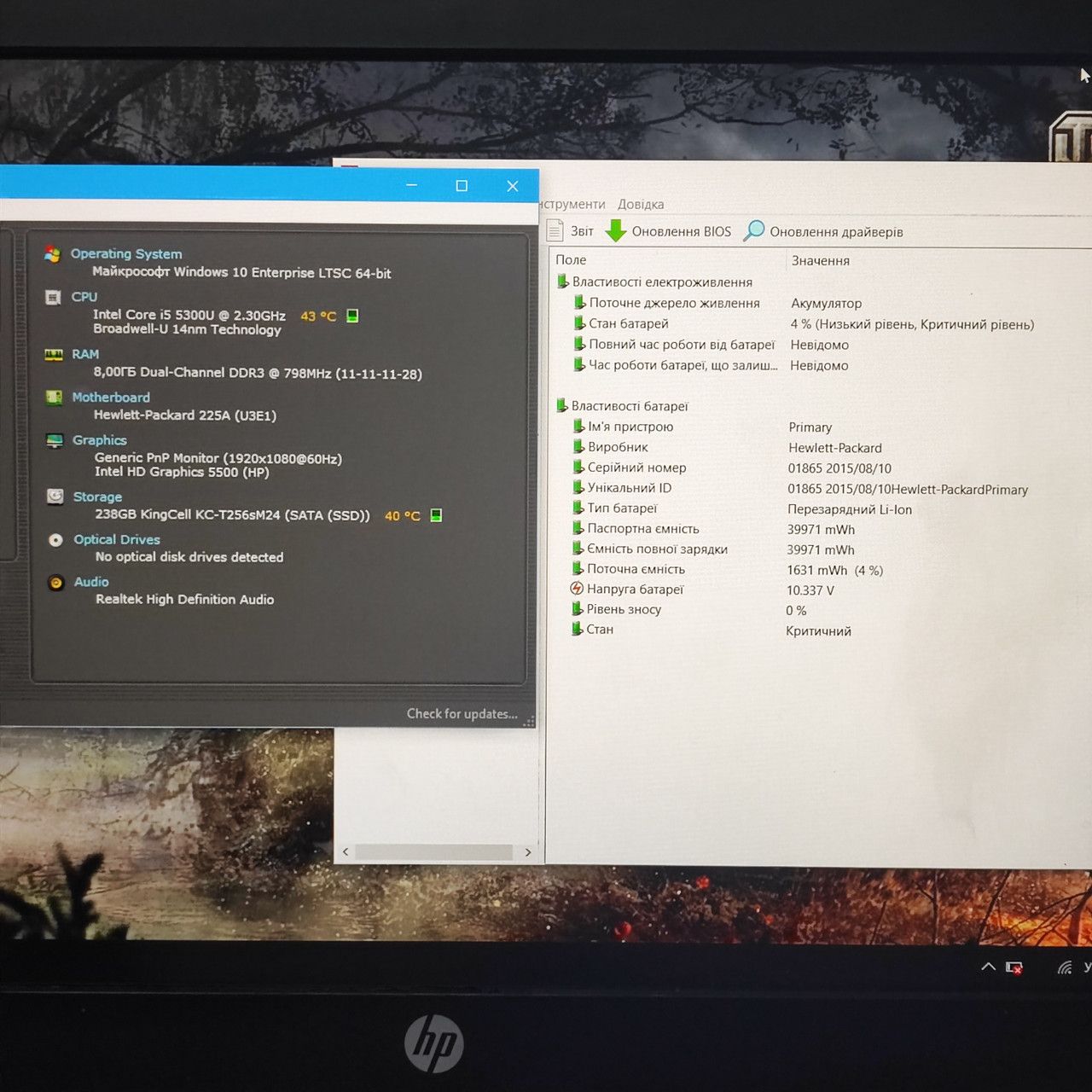The image size is (1092, 1092).
Task: Open the Graphics section heading
Action: 100,440
